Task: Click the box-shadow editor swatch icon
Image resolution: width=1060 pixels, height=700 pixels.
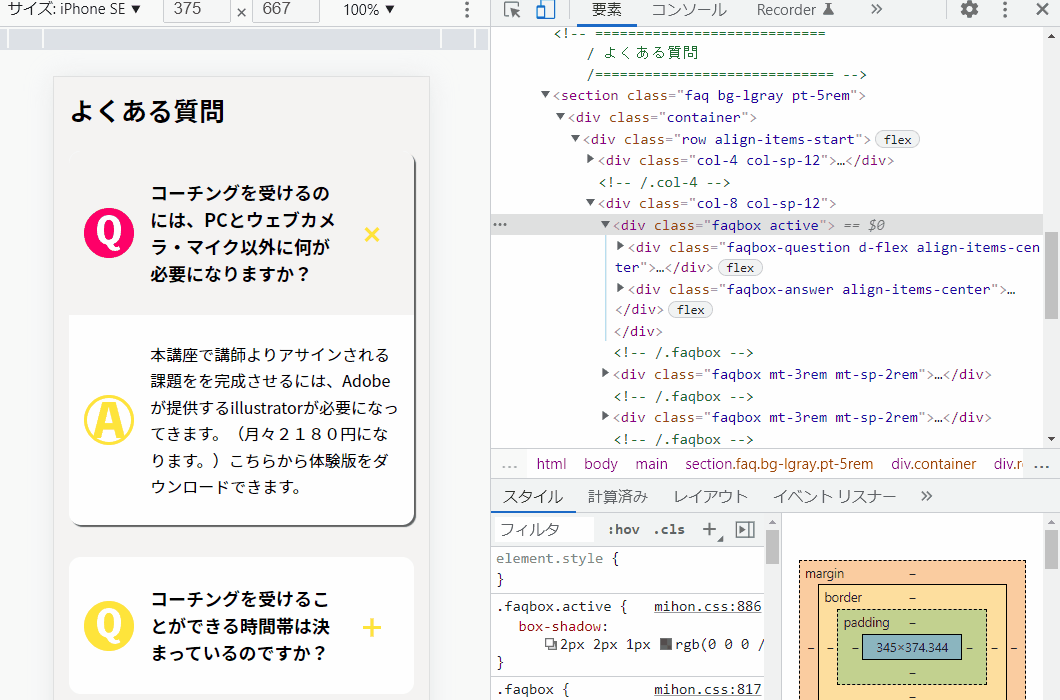Action: click(x=550, y=645)
